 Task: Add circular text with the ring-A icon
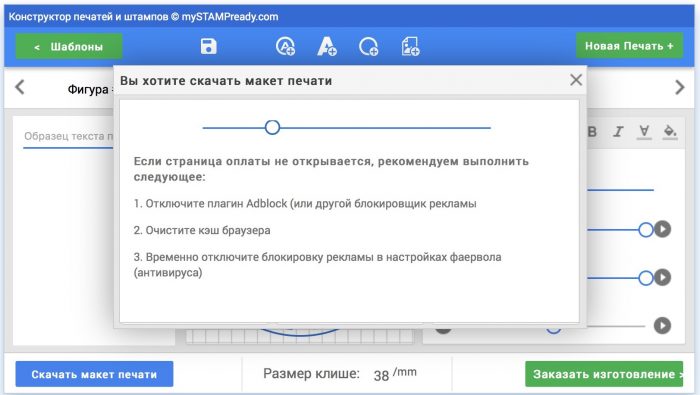[285, 46]
